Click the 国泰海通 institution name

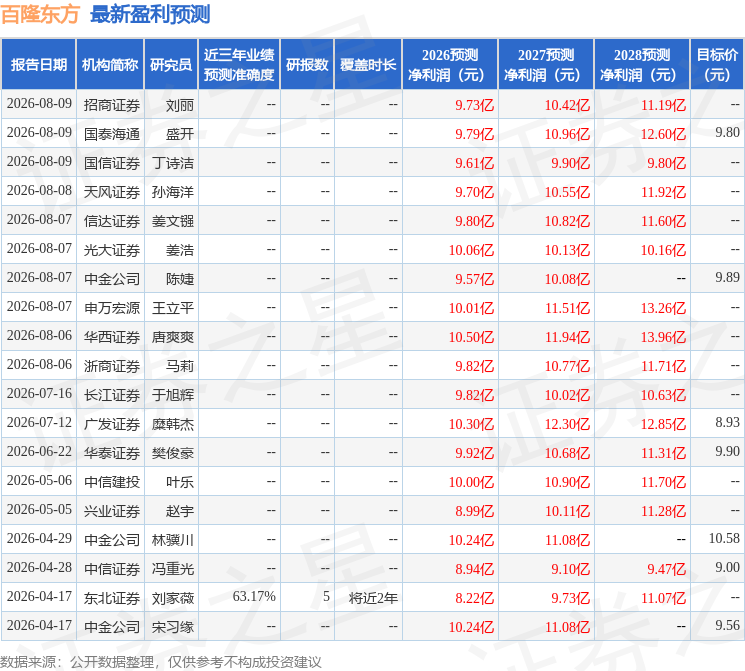[x=112, y=134]
